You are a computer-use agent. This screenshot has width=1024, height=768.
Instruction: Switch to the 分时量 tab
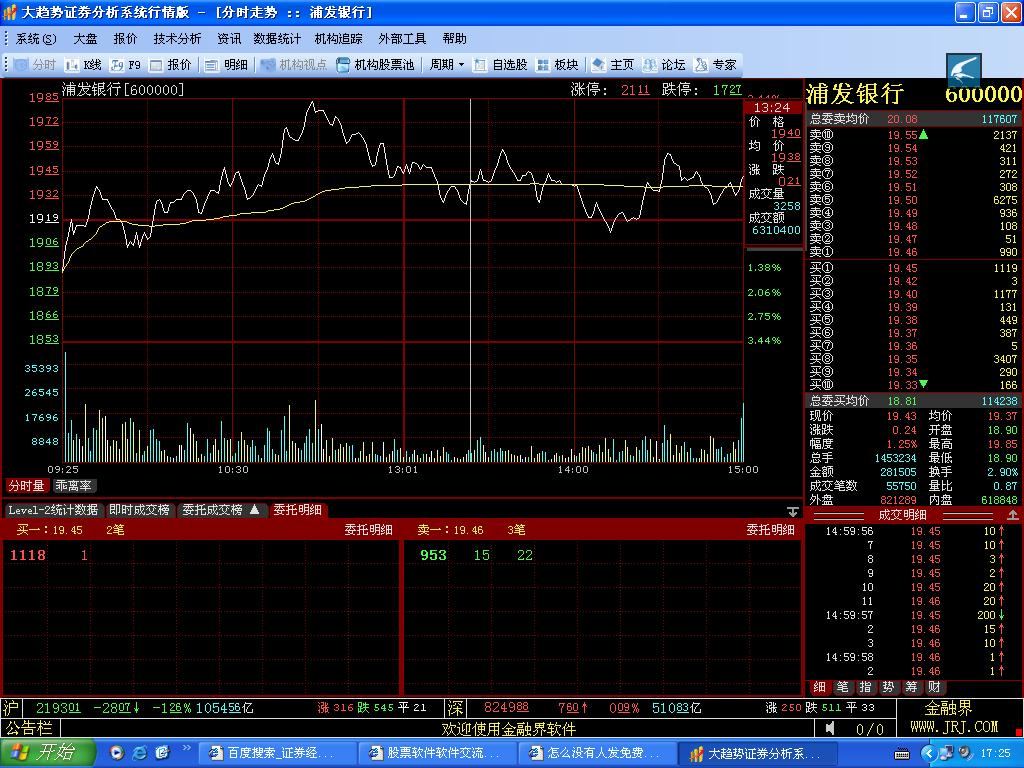26,486
